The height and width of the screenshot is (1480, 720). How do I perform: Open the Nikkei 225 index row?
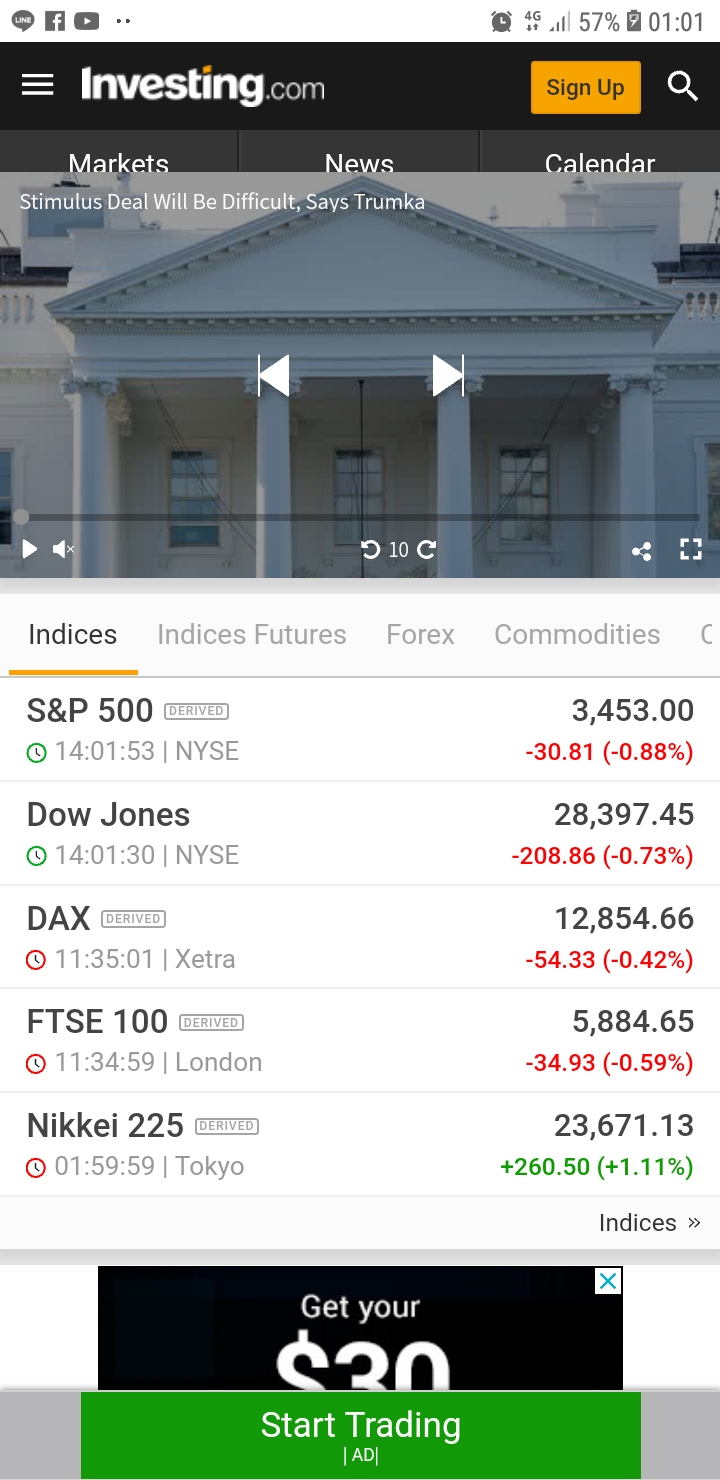tap(360, 1145)
